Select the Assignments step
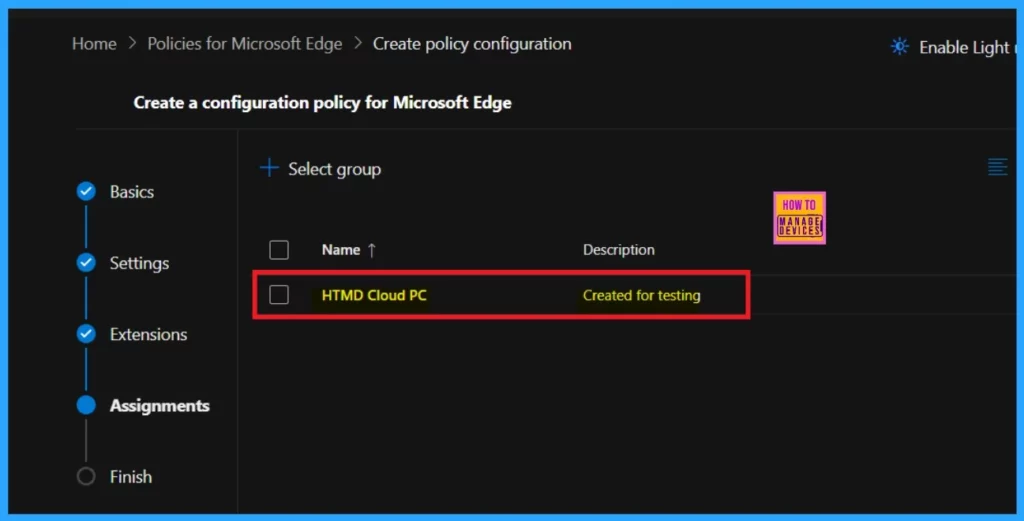Image resolution: width=1024 pixels, height=521 pixels. pyautogui.click(x=159, y=405)
